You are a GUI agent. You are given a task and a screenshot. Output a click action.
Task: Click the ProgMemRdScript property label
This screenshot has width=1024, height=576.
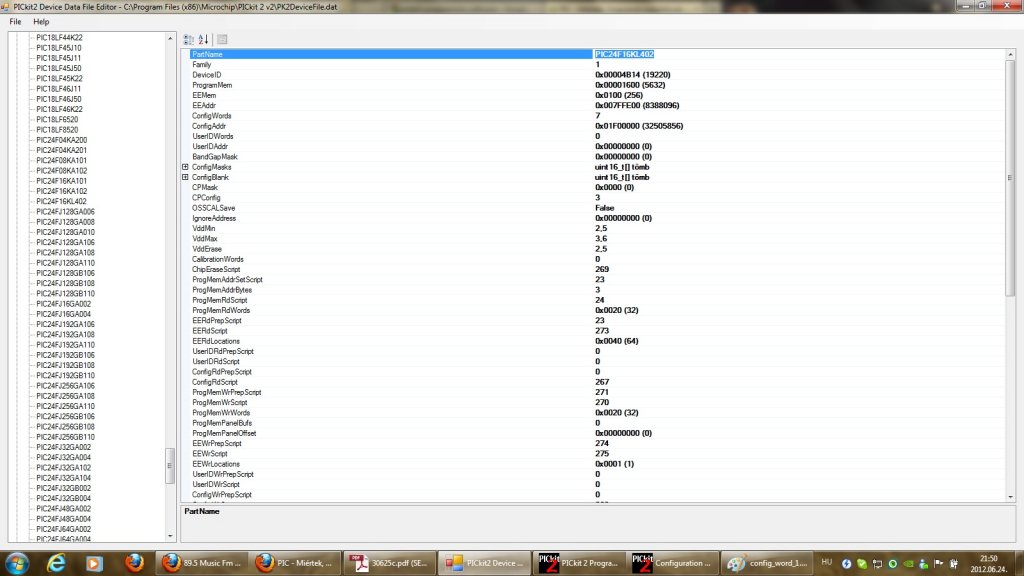pos(219,300)
